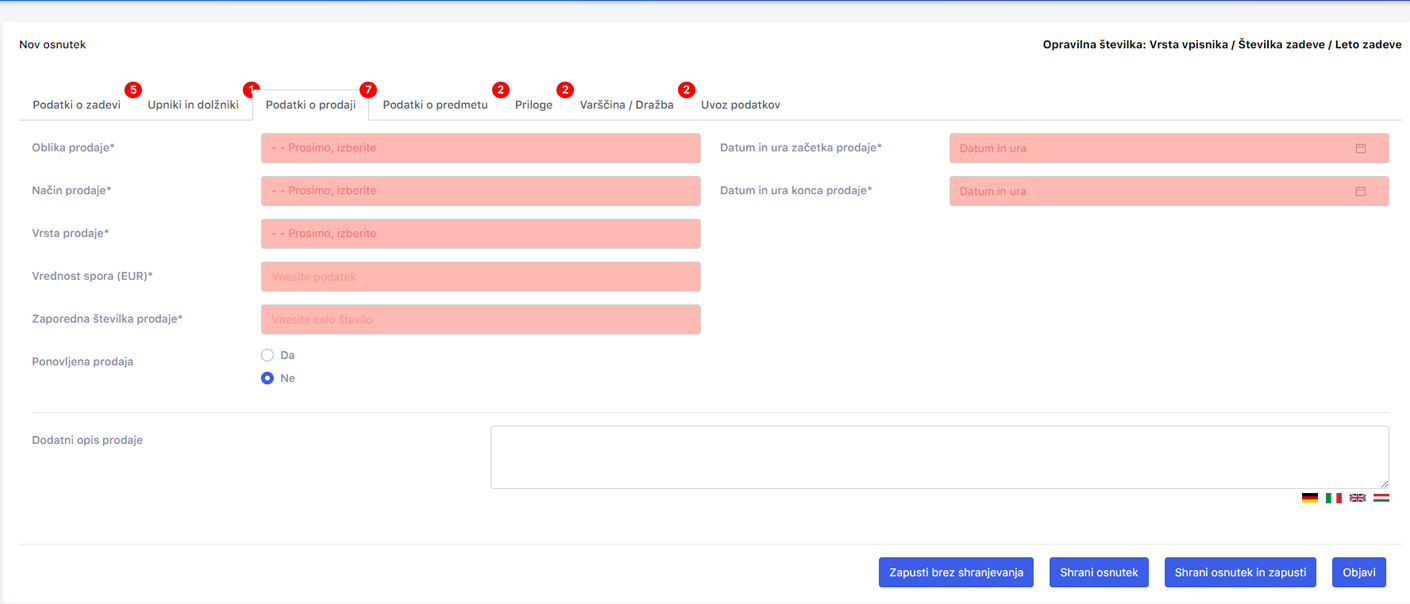Open calendar icon for sale start date
This screenshot has width=1410, height=604.
1360,148
